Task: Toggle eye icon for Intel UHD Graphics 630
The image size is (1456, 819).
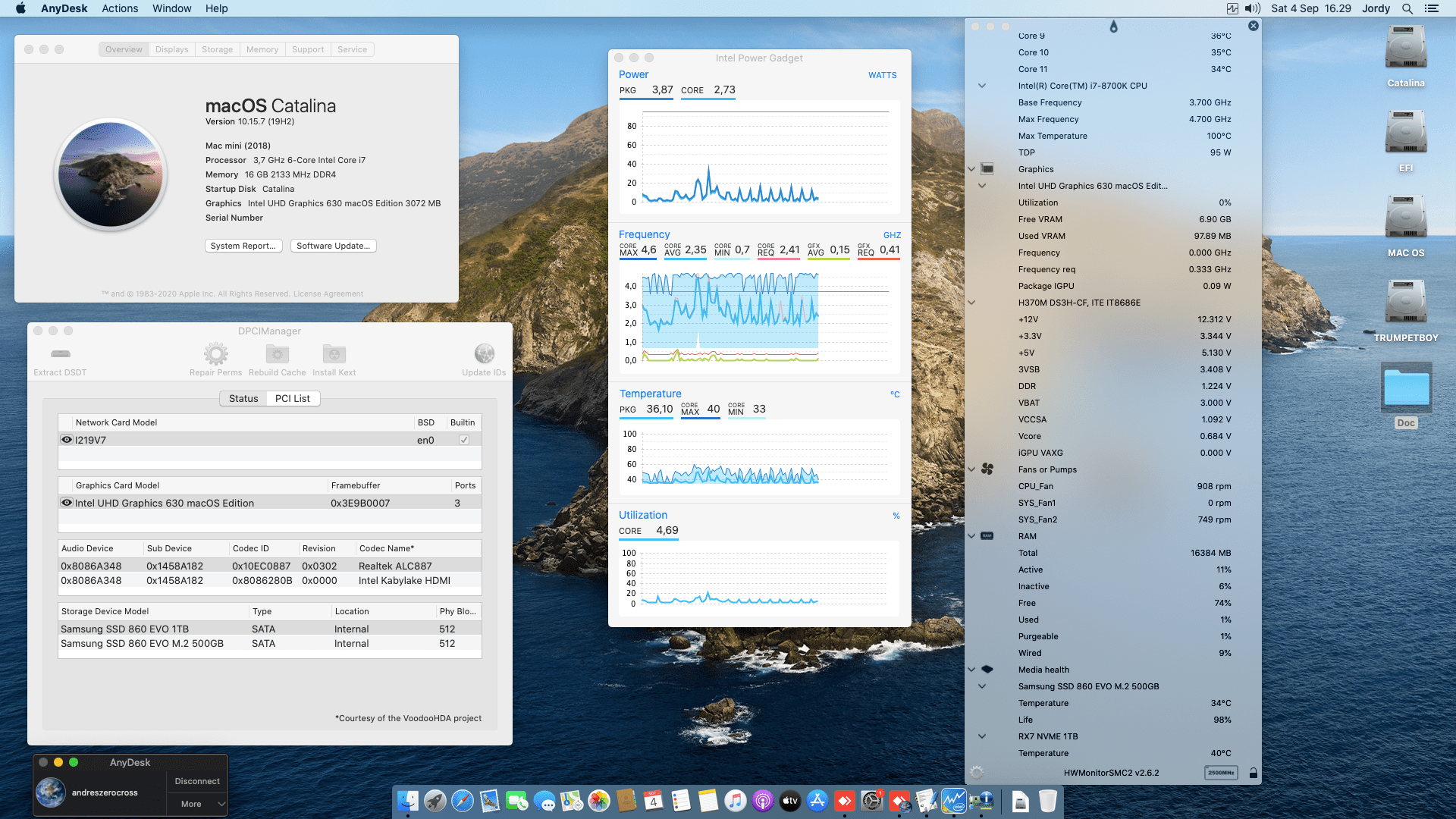Action: click(x=67, y=503)
